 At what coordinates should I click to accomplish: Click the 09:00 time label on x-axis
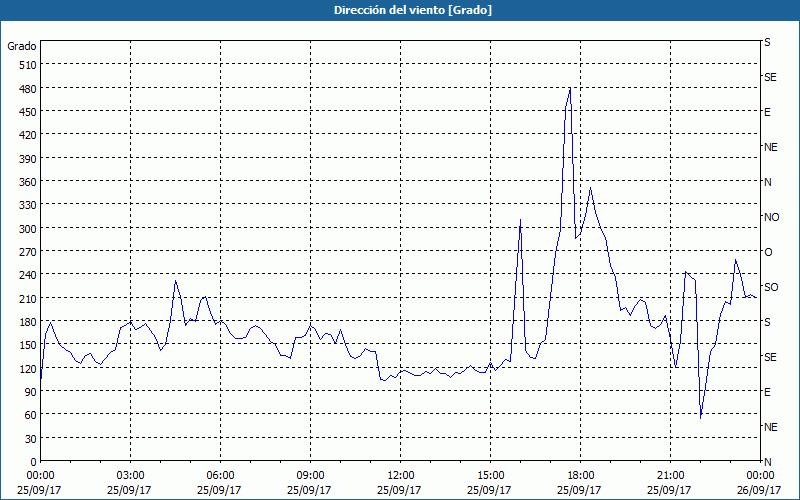click(310, 476)
